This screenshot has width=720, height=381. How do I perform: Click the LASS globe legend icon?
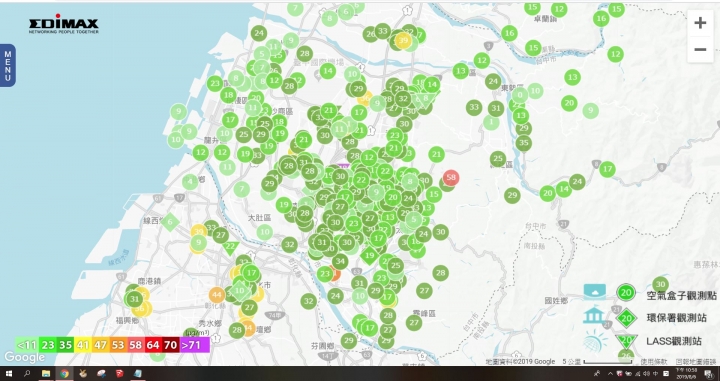pyautogui.click(x=596, y=341)
